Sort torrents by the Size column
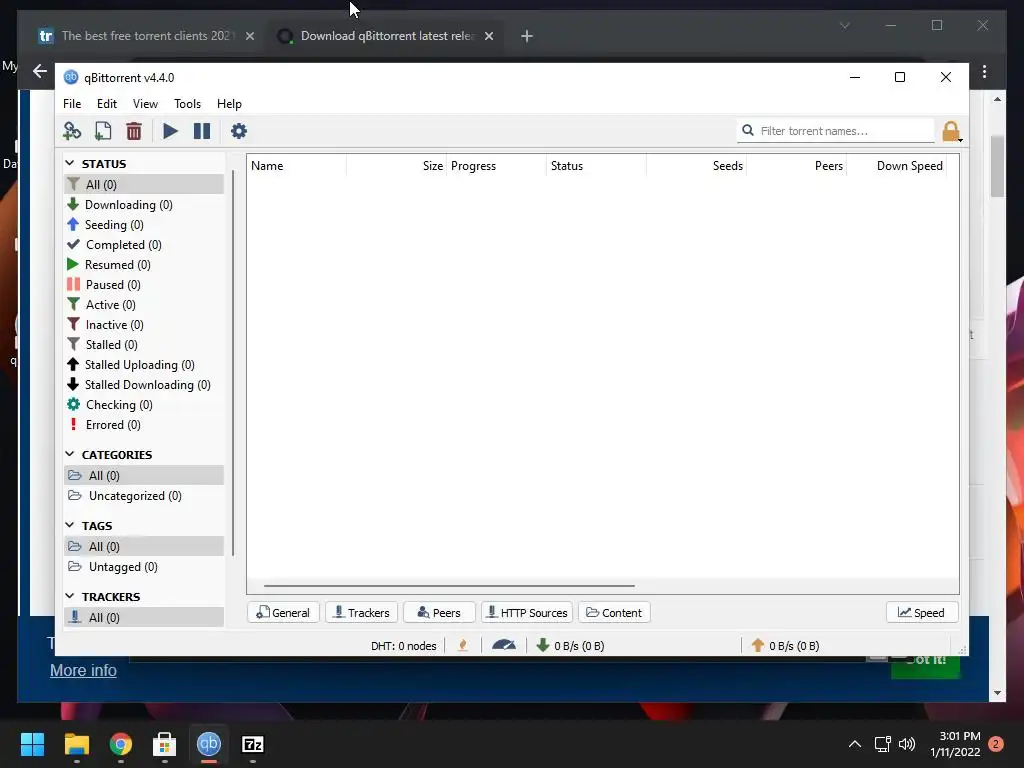Viewport: 1024px width, 768px height. tap(396, 166)
